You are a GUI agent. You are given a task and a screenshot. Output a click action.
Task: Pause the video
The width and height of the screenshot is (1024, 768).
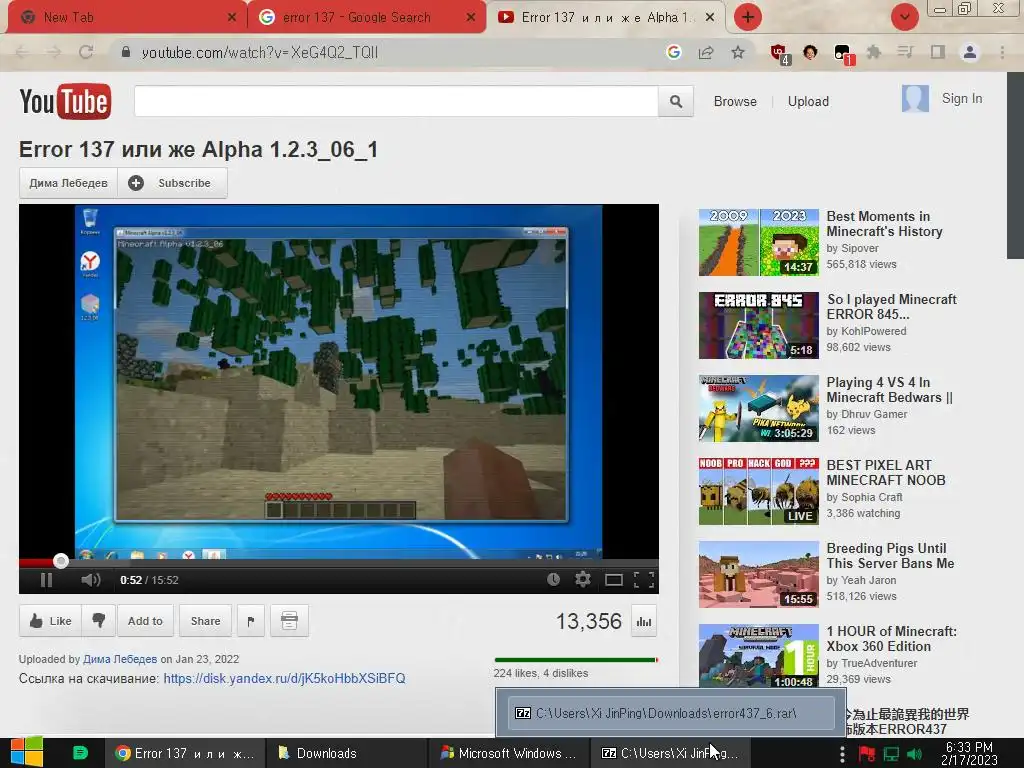coord(46,580)
